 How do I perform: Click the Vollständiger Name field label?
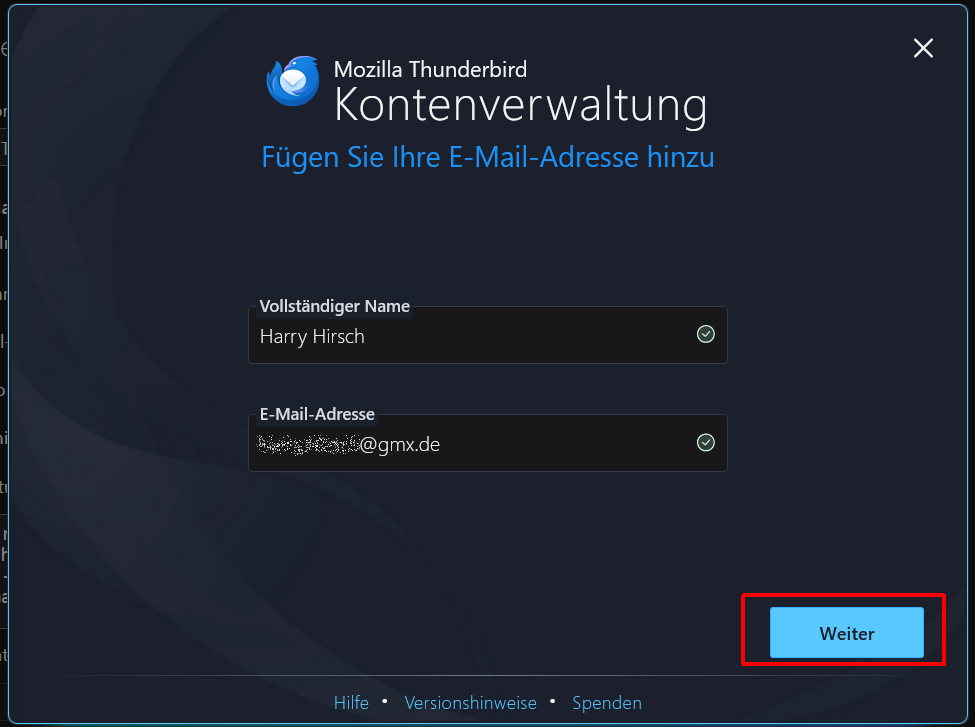pyautogui.click(x=335, y=306)
